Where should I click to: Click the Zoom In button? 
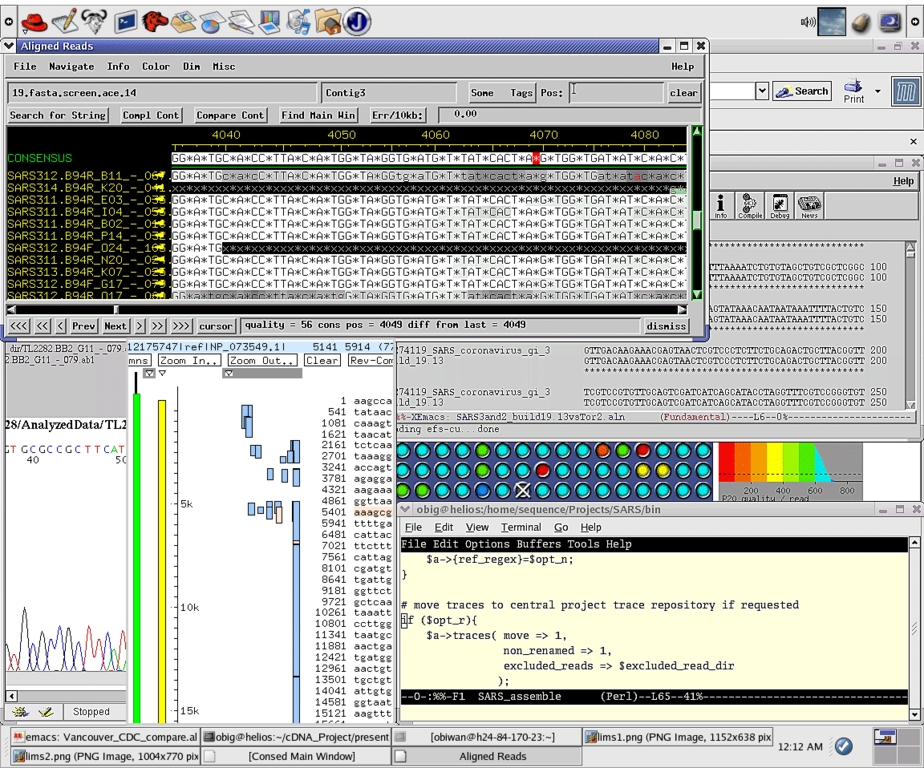coord(188,360)
